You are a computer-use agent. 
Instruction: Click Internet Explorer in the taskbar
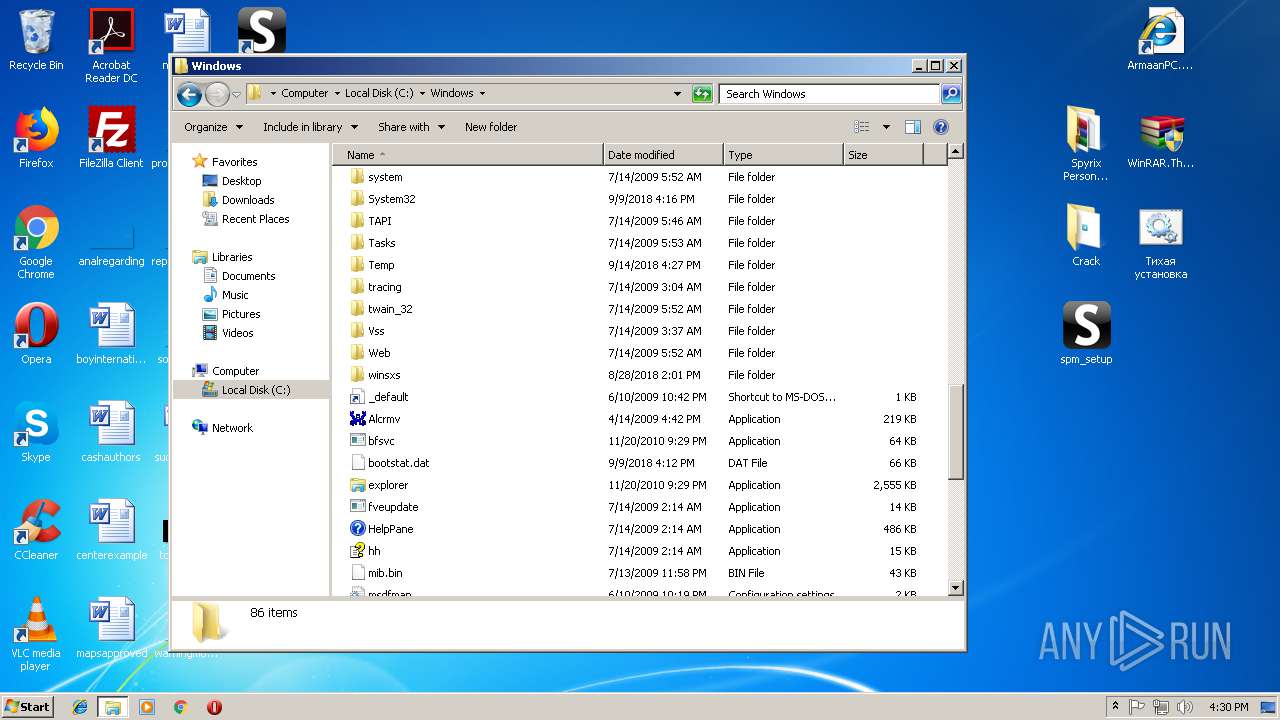pyautogui.click(x=80, y=707)
